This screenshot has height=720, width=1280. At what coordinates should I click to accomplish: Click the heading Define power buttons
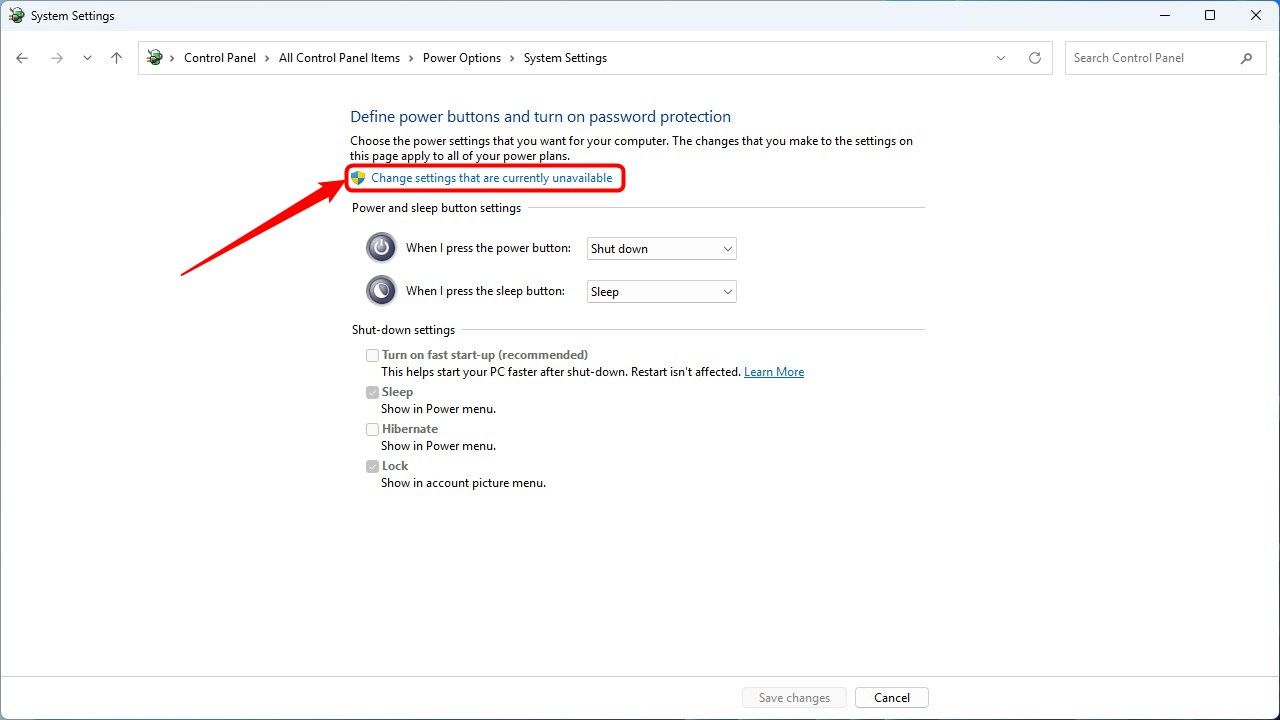click(x=540, y=117)
